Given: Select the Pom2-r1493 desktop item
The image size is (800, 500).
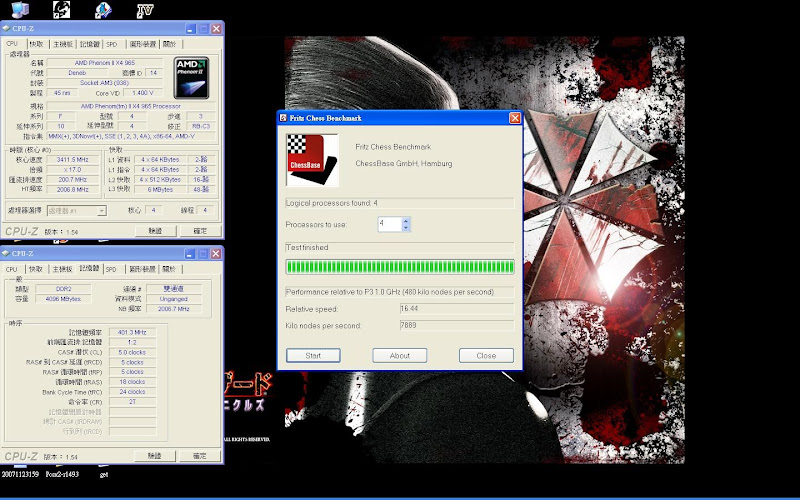Looking at the screenshot, I should [62, 474].
